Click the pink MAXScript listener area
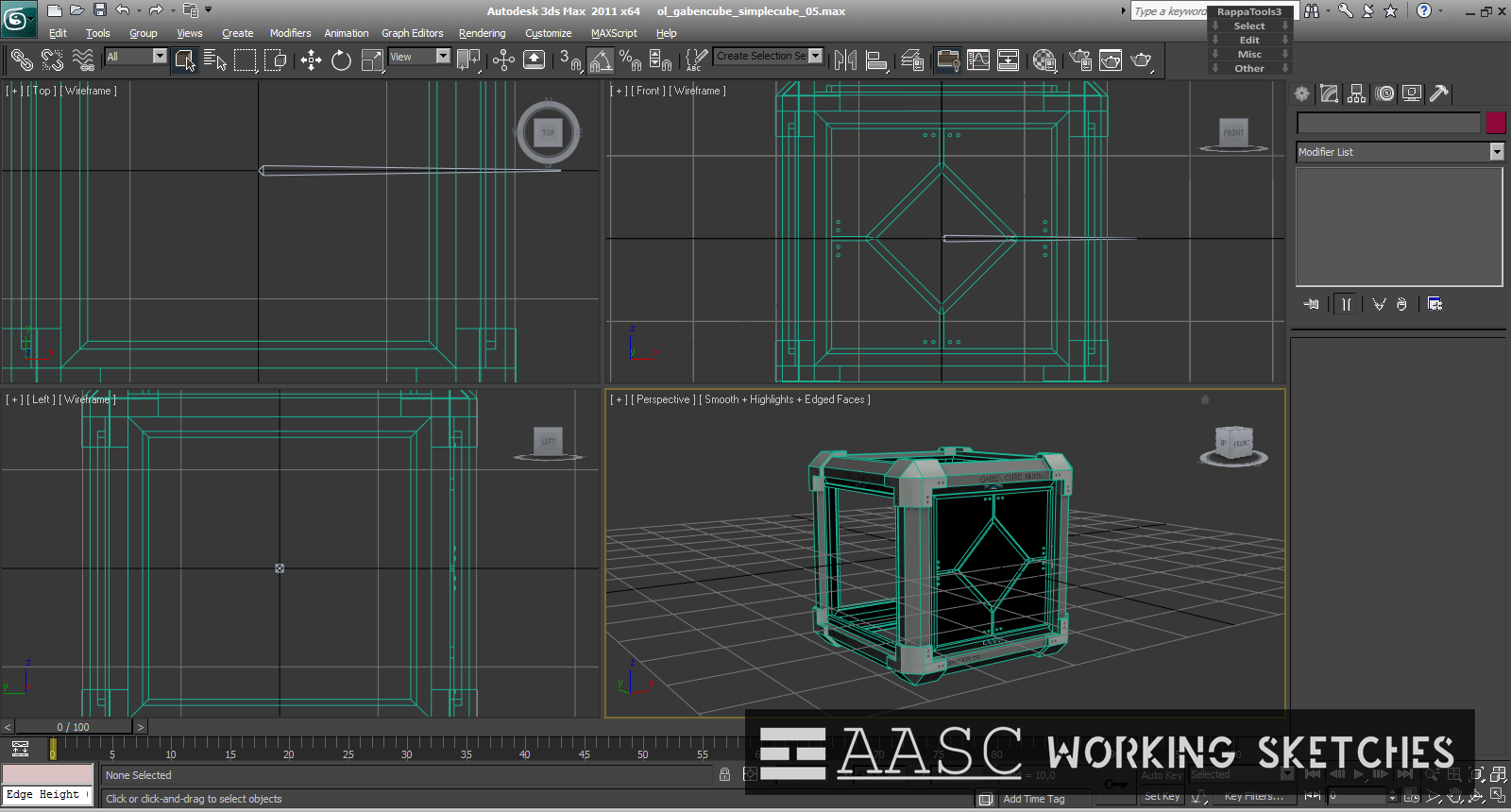Viewport: 1511px width, 812px height. [x=47, y=774]
